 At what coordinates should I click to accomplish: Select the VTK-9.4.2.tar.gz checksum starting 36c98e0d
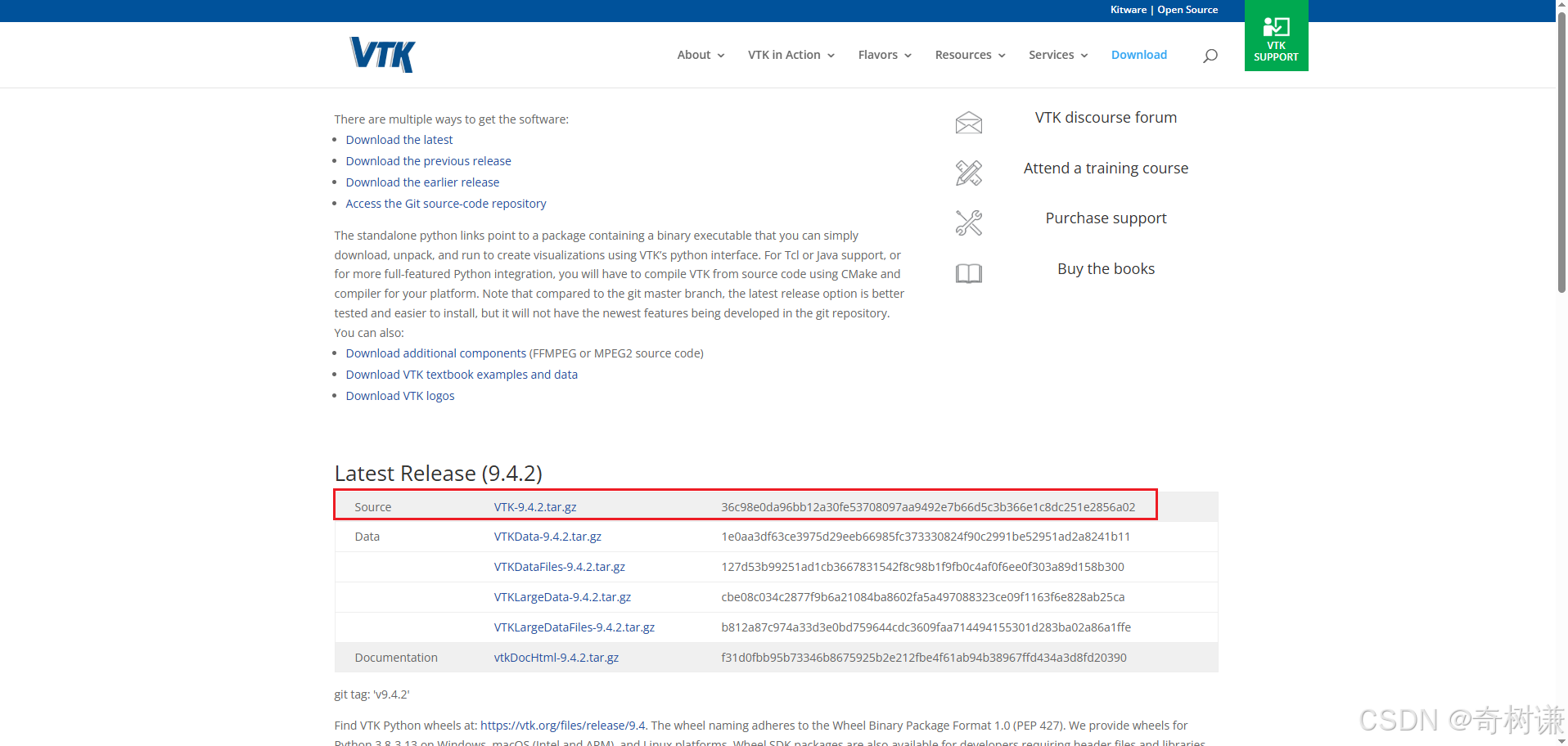pos(928,507)
